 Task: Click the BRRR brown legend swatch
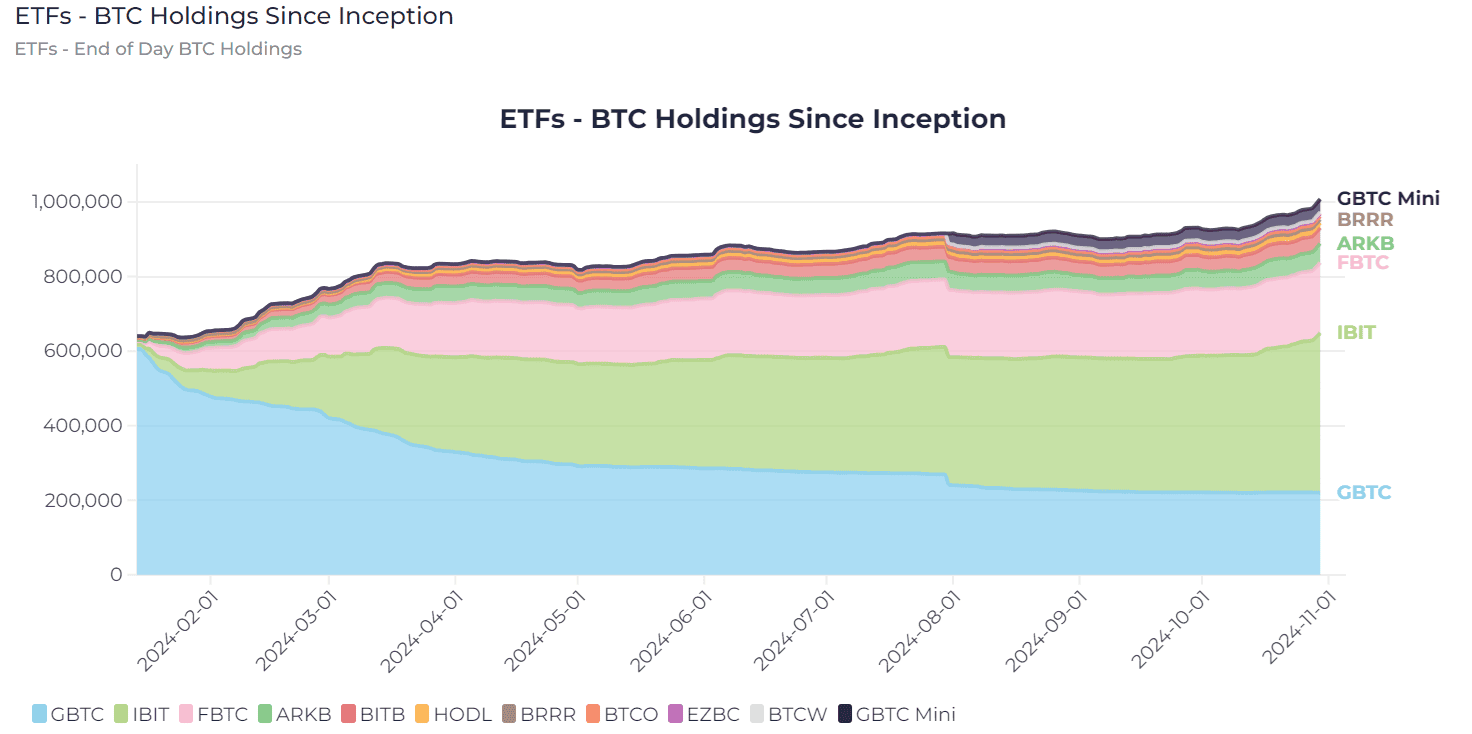tap(509, 714)
